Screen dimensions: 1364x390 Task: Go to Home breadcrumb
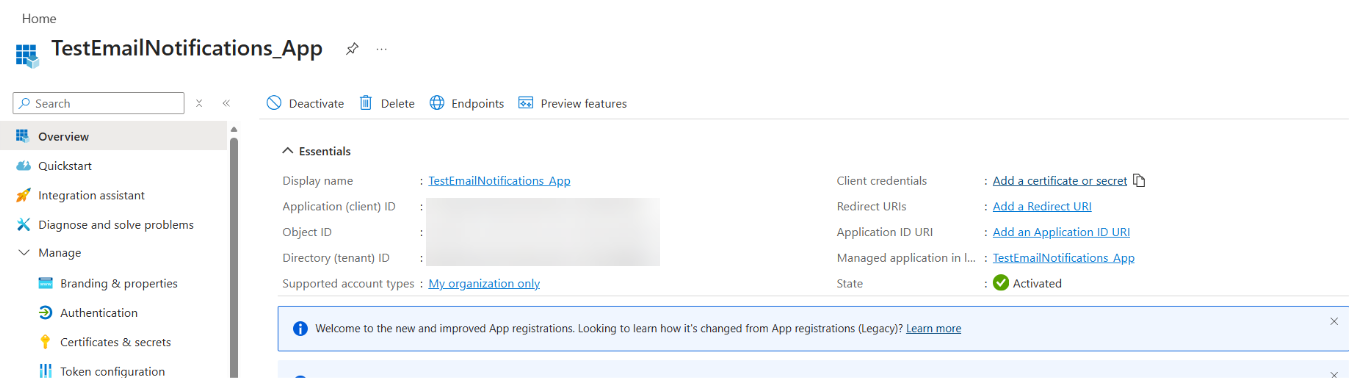[39, 19]
